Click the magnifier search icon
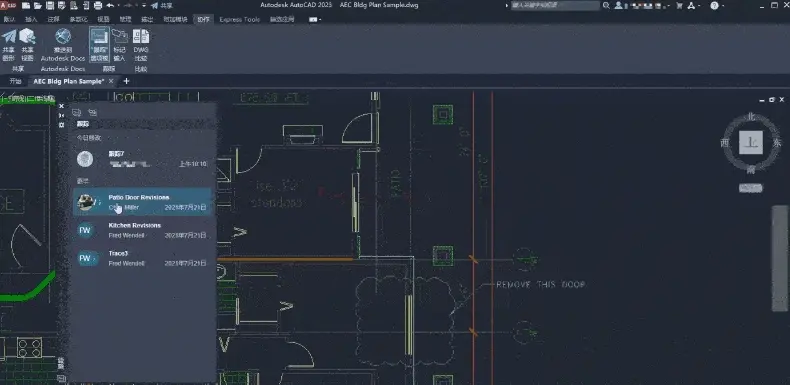Screen dimensions: 790x385 click(x=606, y=6)
